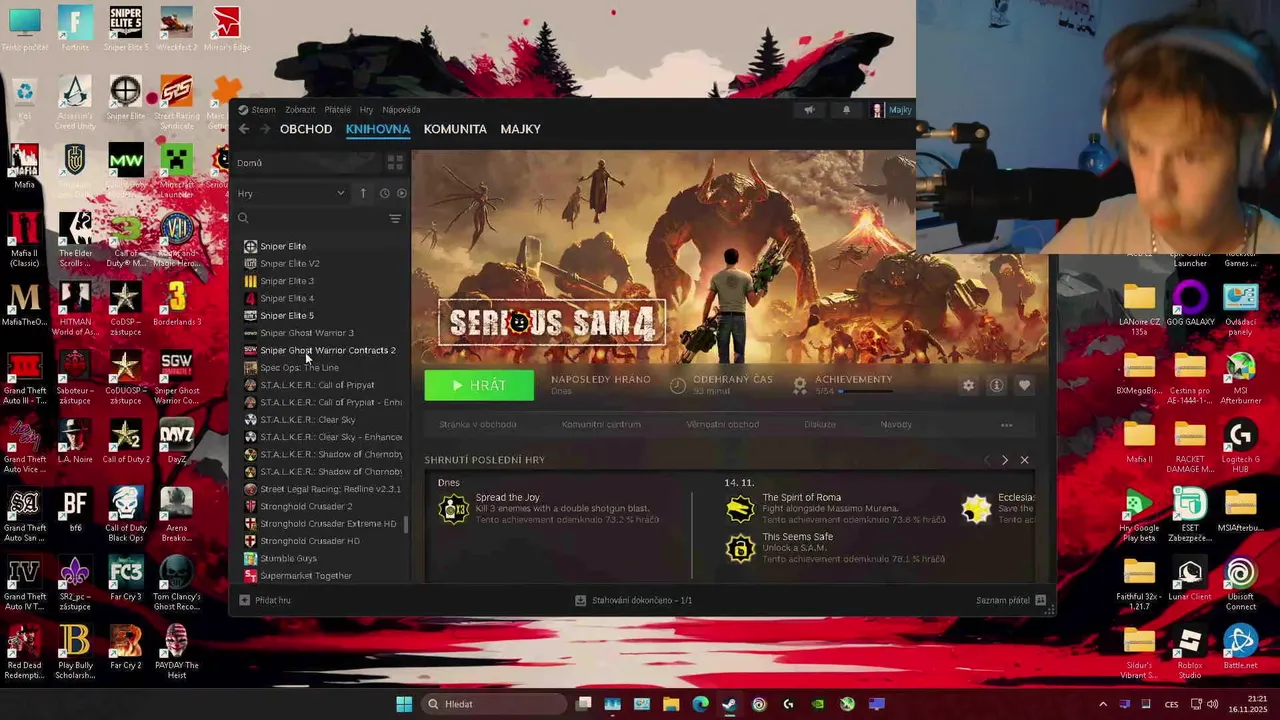
Task: Open the Nápověda menu
Action: 401,110
